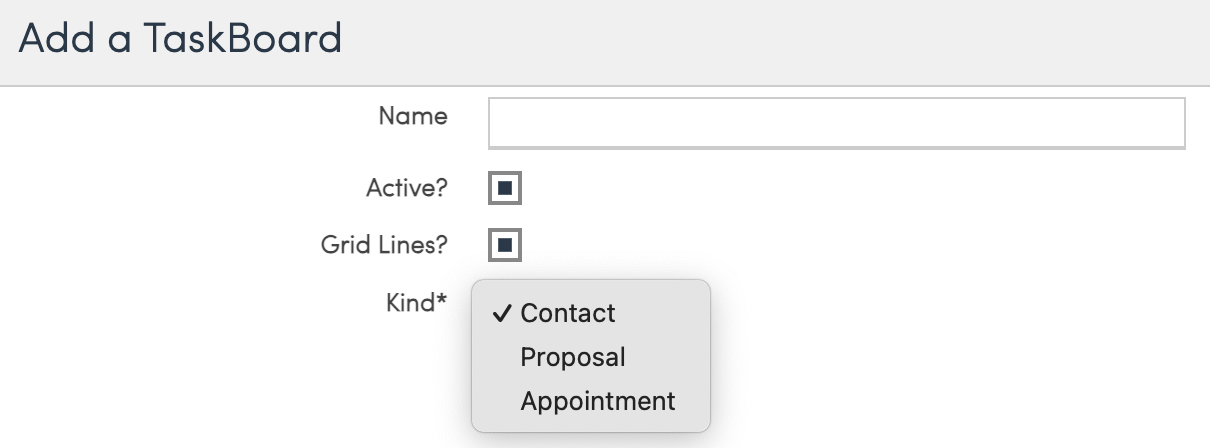Screen dimensions: 1210x448
Task: Select Contact from the Kind dropdown
Action: coord(568,313)
